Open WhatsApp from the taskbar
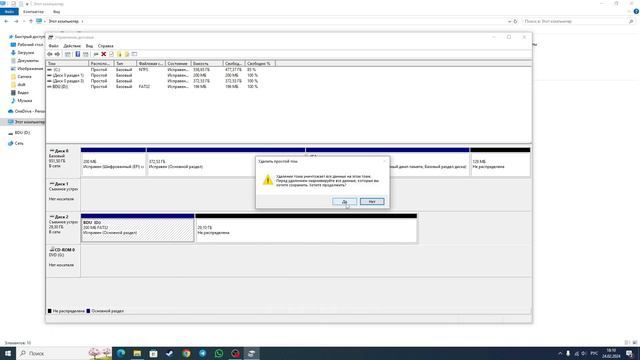Viewport: 640px width, 360px height. (x=219, y=353)
